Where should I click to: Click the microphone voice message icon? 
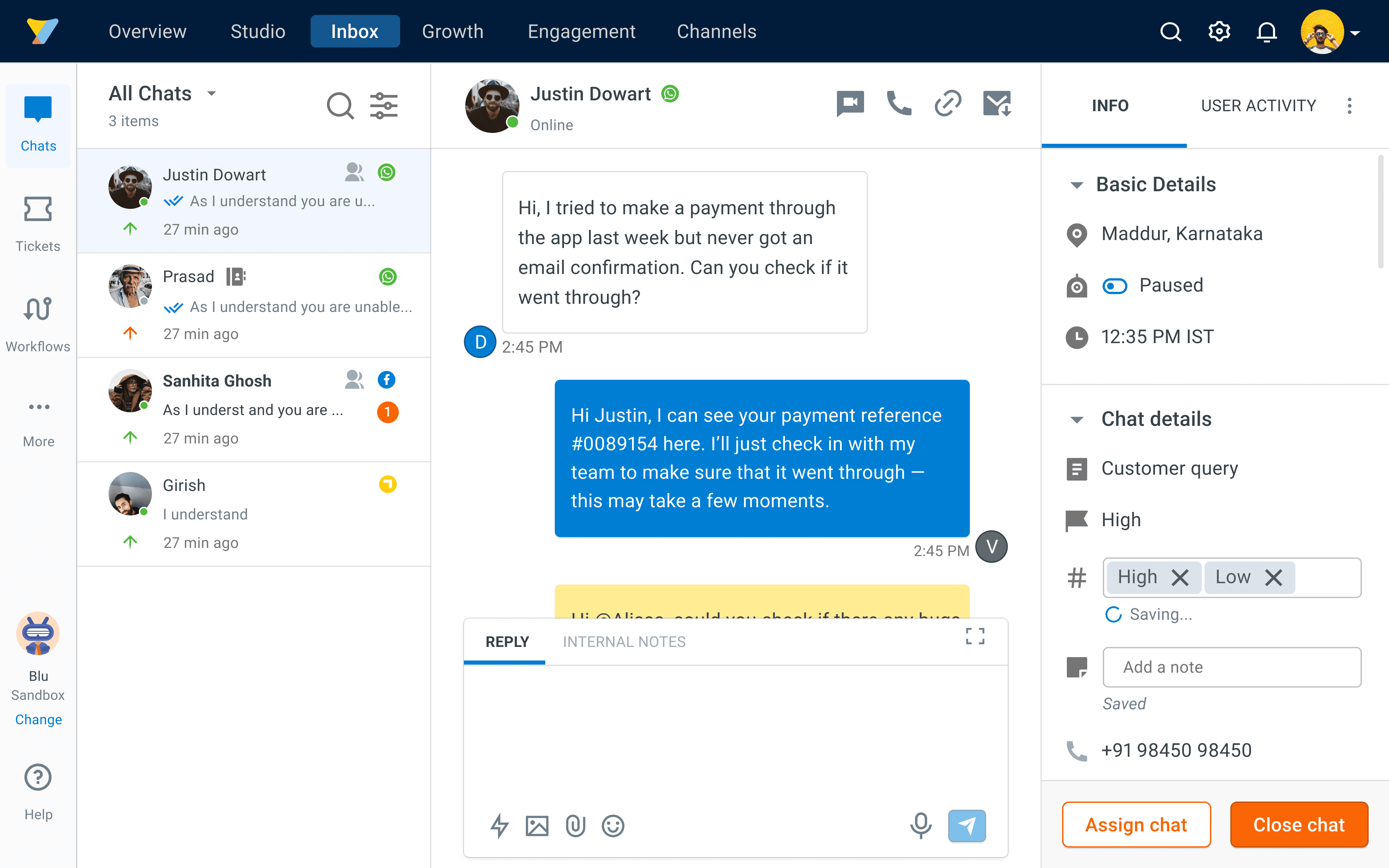click(x=921, y=826)
